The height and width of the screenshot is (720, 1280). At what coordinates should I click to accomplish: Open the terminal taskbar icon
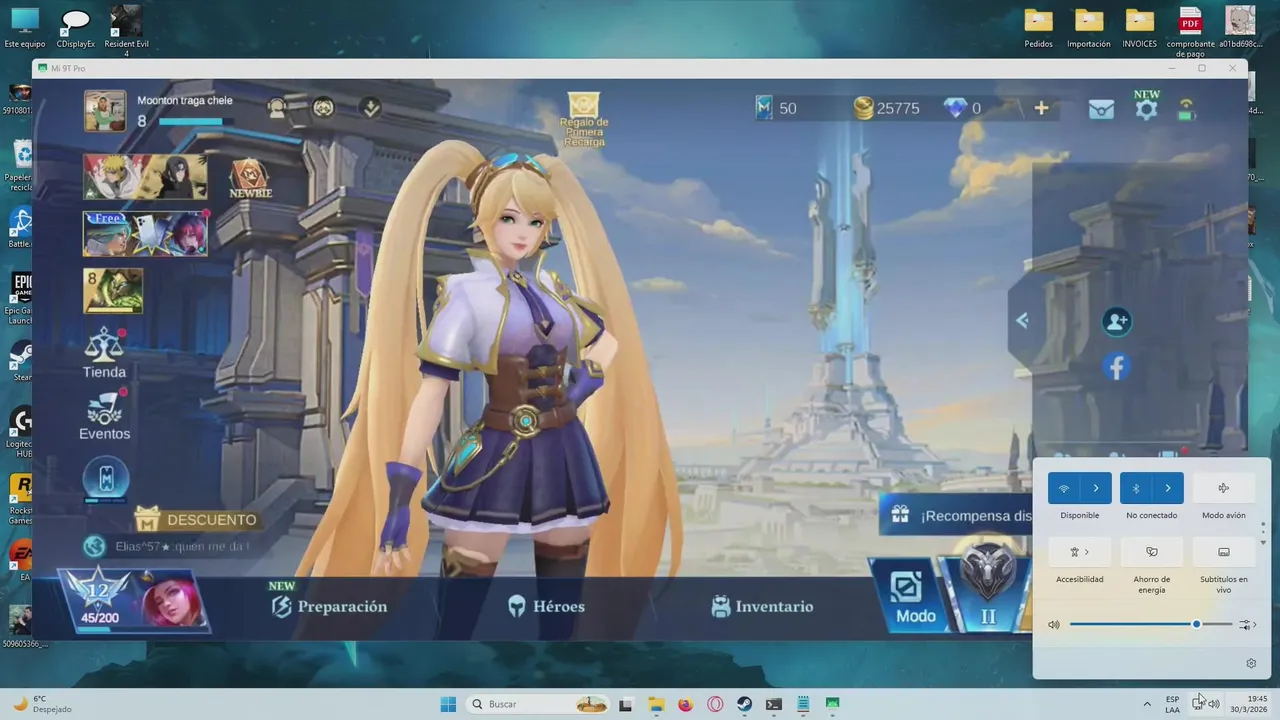click(774, 704)
